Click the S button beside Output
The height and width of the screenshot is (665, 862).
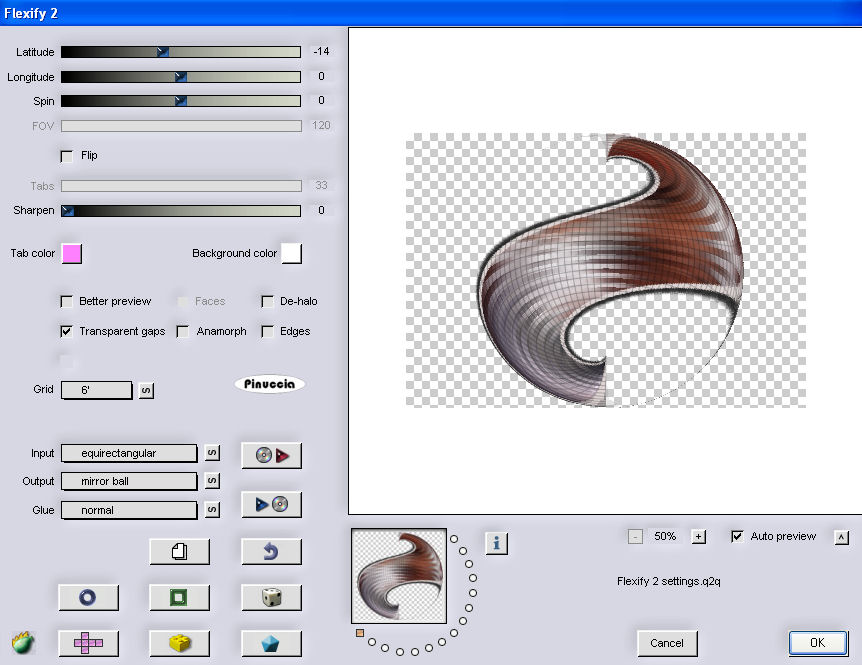tap(212, 481)
